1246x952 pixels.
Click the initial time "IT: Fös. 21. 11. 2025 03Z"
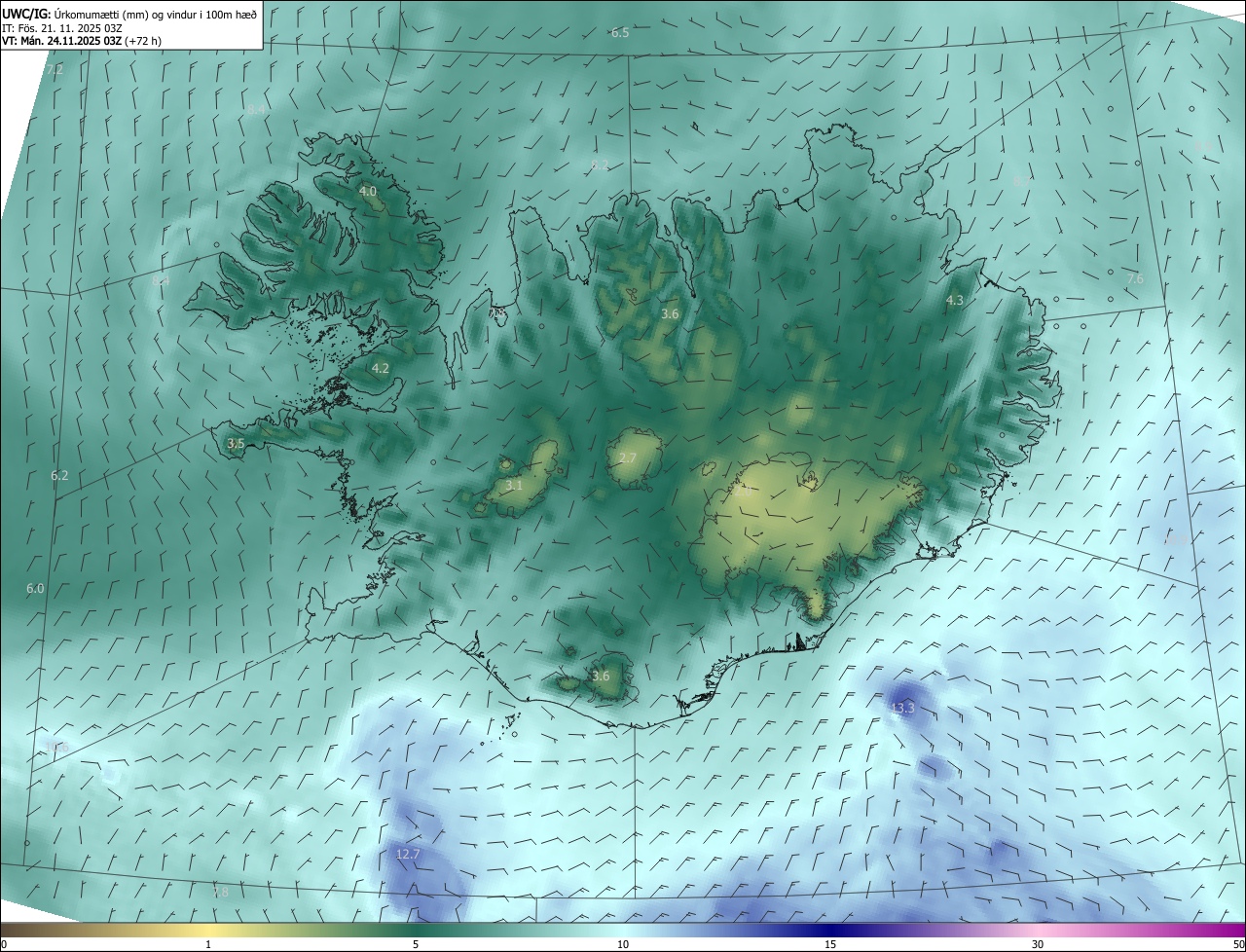62,28
